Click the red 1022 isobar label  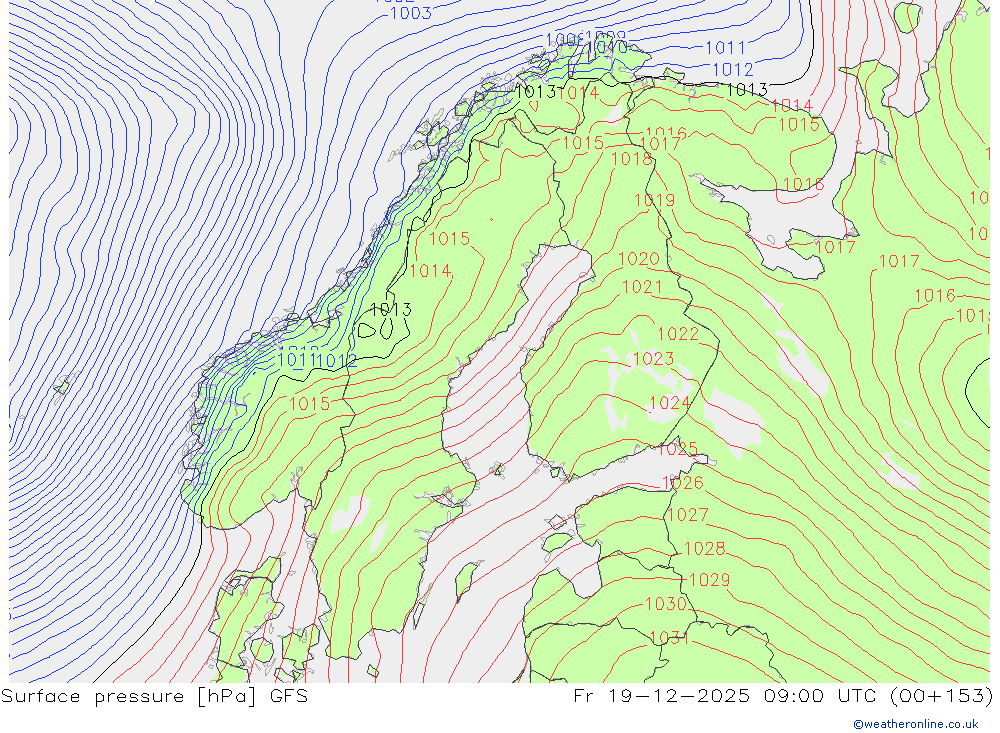pyautogui.click(x=678, y=334)
